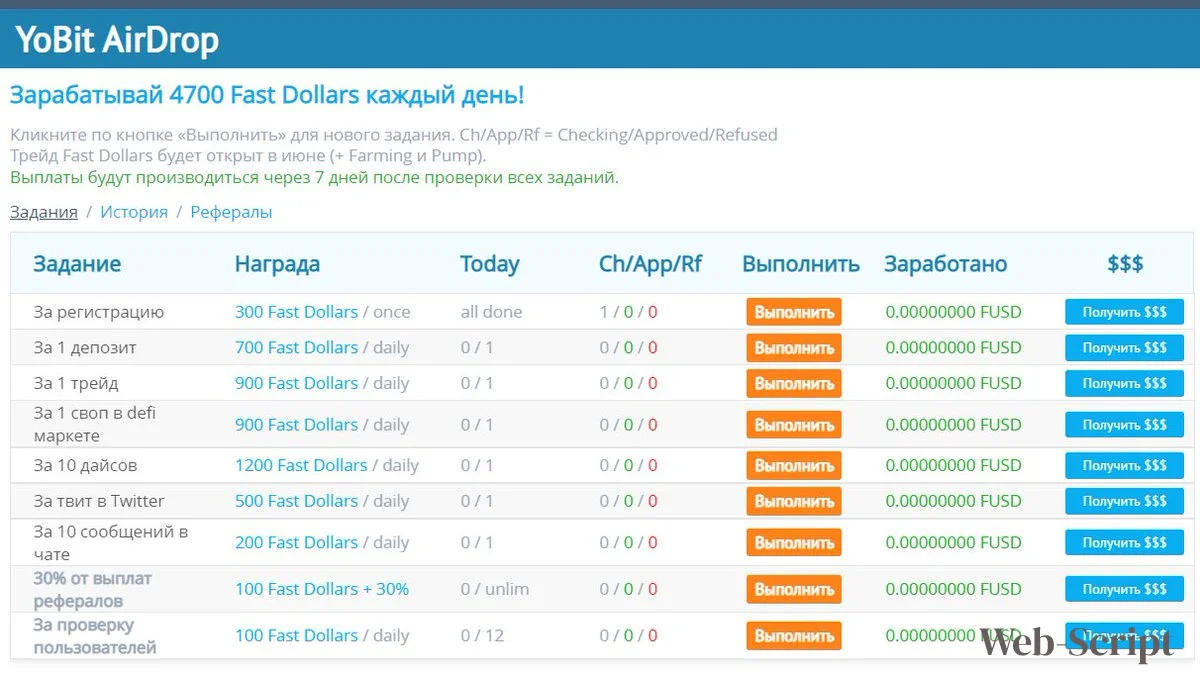Click the FUSD amount in the За регистрацию row
Viewport: 1200px width, 676px height.
[953, 312]
